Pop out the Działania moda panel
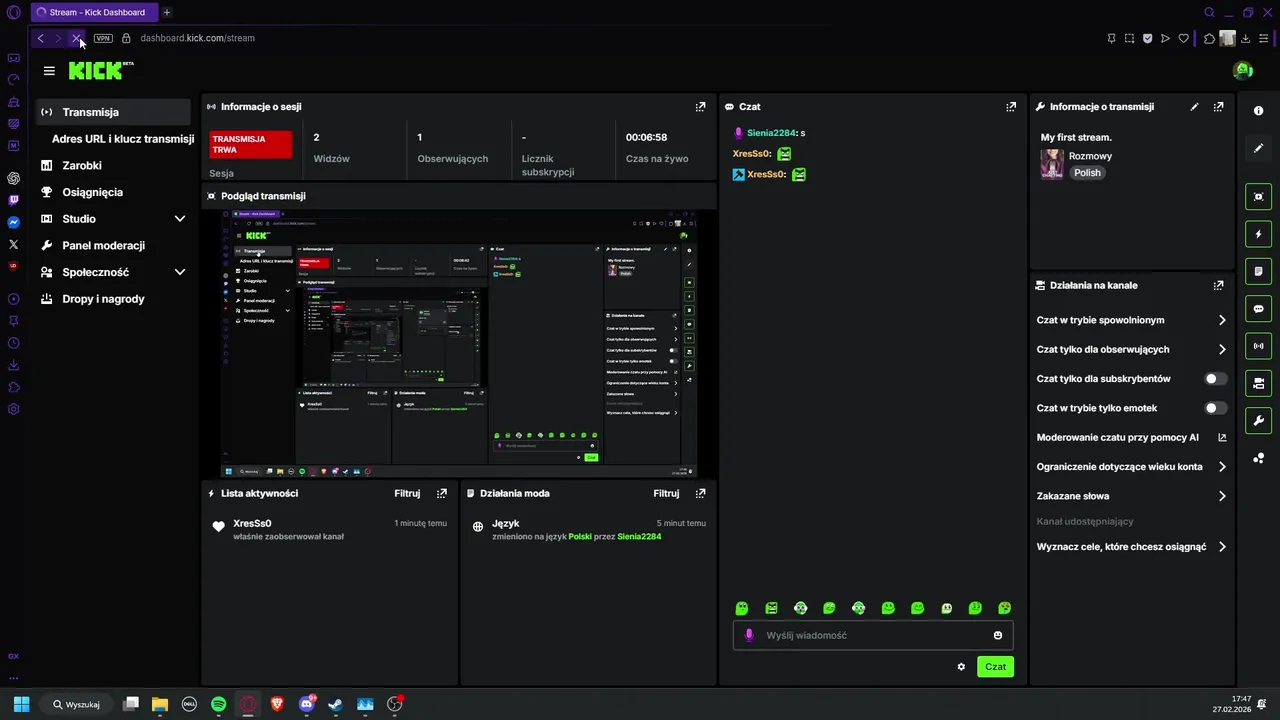 pyautogui.click(x=700, y=493)
